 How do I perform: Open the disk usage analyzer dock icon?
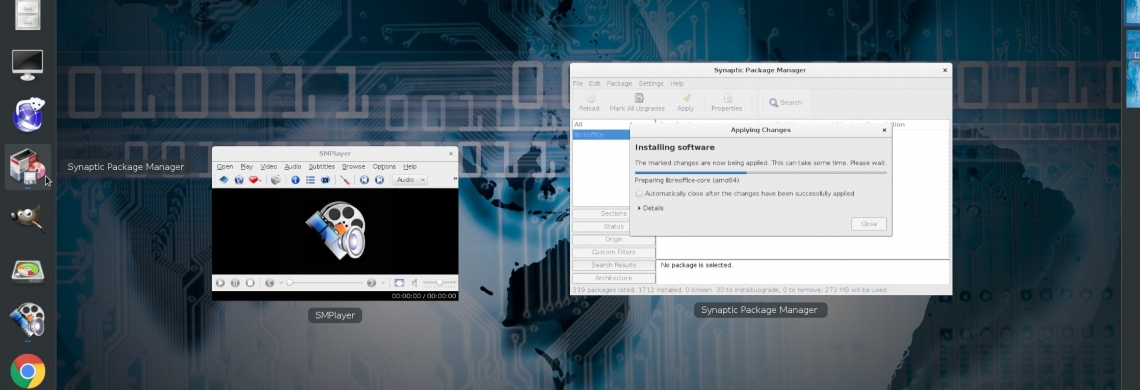[28, 271]
